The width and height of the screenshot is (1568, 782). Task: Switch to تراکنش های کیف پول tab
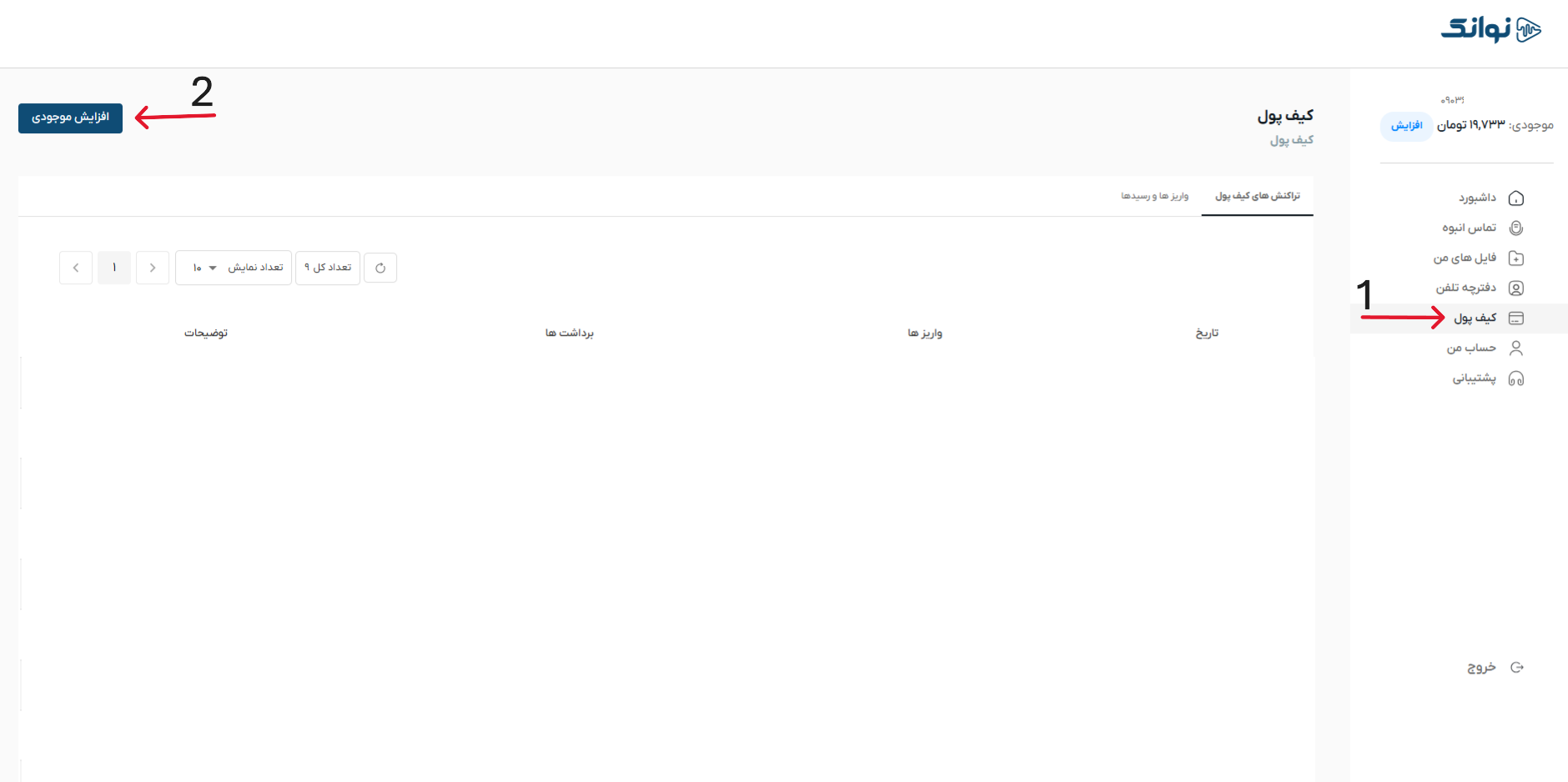(x=1258, y=196)
